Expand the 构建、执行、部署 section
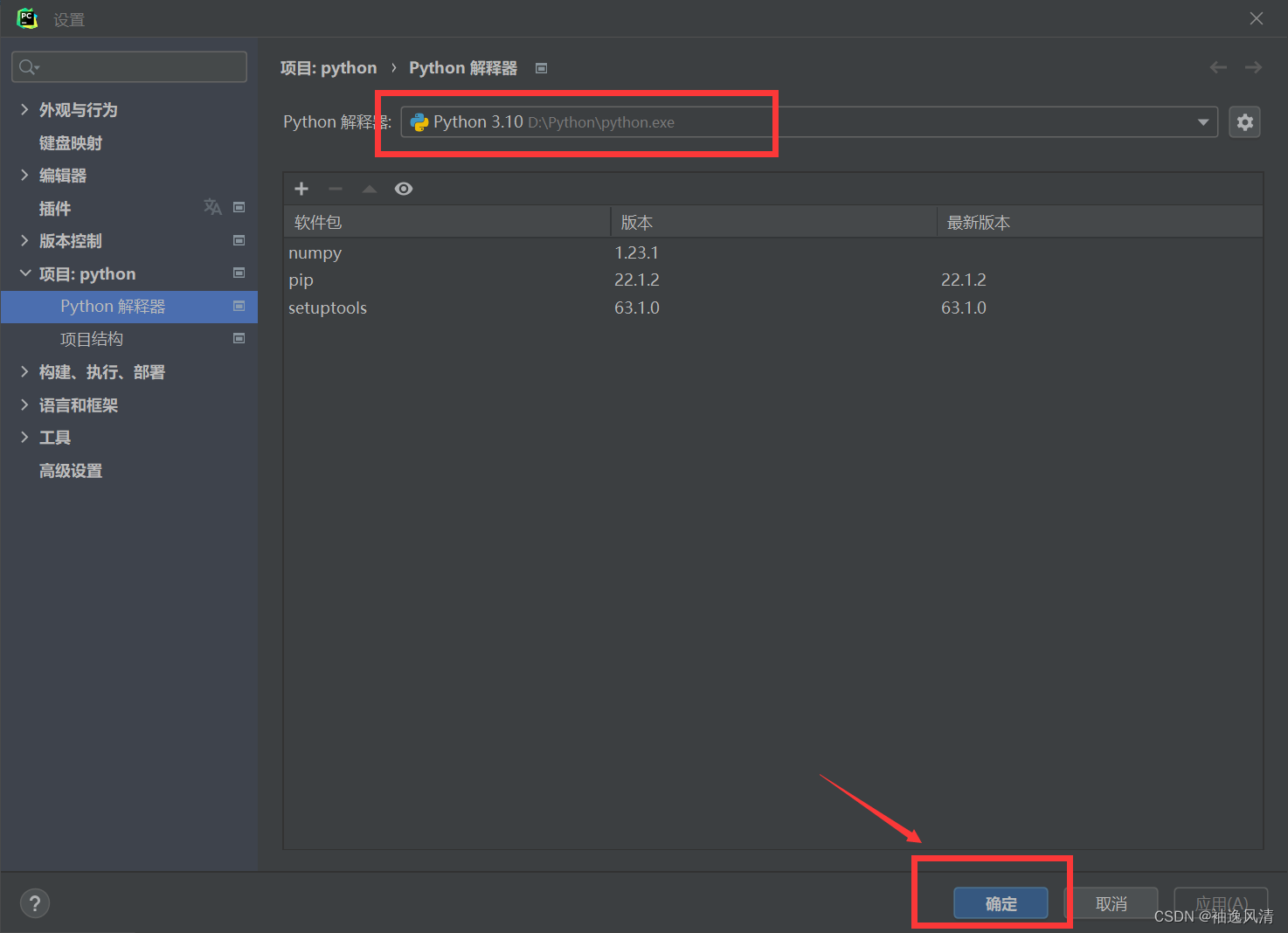The width and height of the screenshot is (1288, 933). pyautogui.click(x=24, y=371)
